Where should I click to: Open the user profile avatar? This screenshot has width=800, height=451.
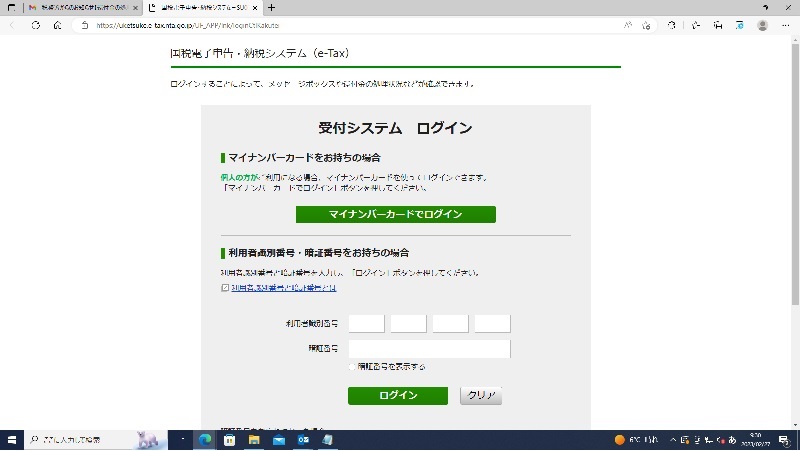[762, 25]
